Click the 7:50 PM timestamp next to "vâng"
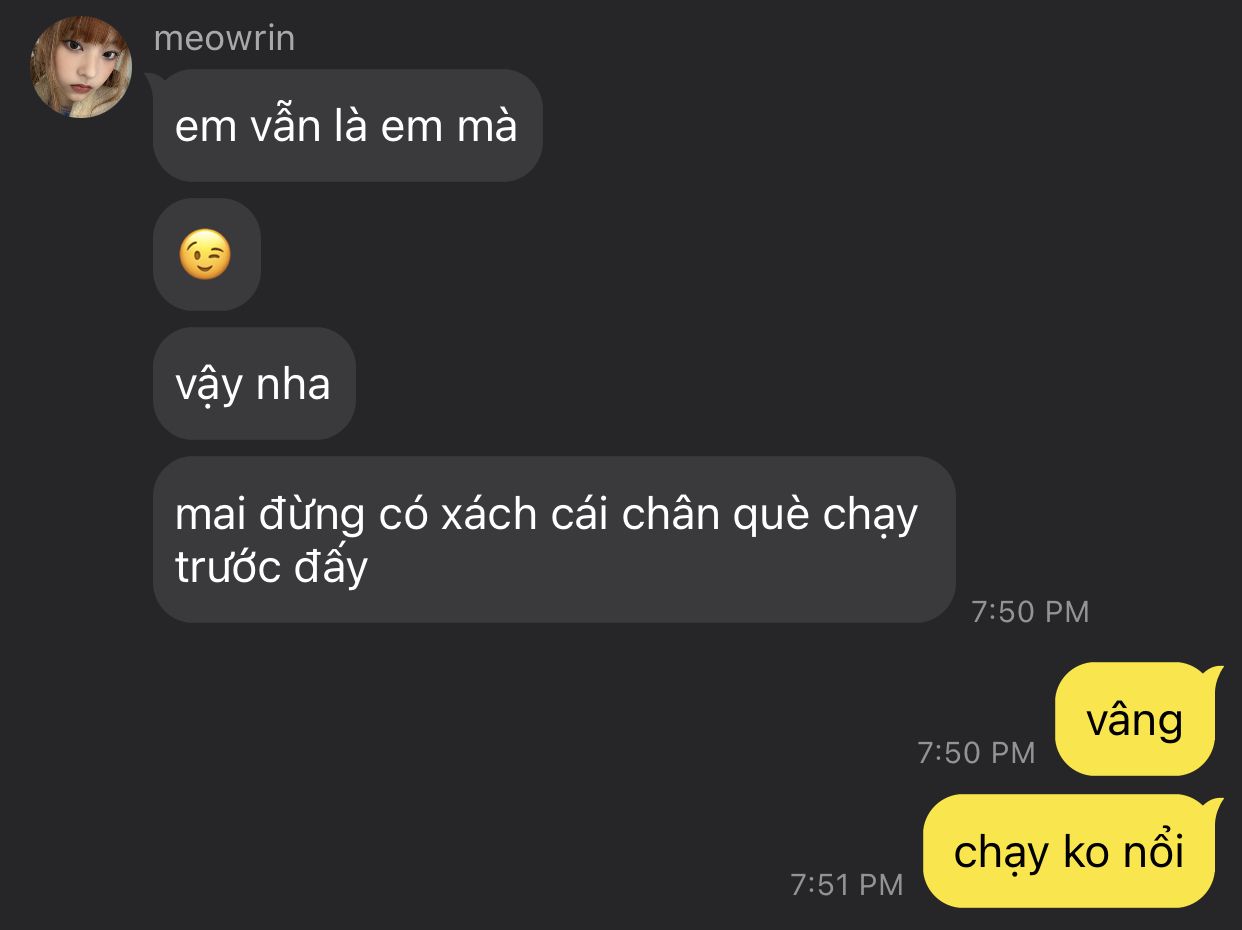This screenshot has width=1242, height=930. tap(976, 752)
